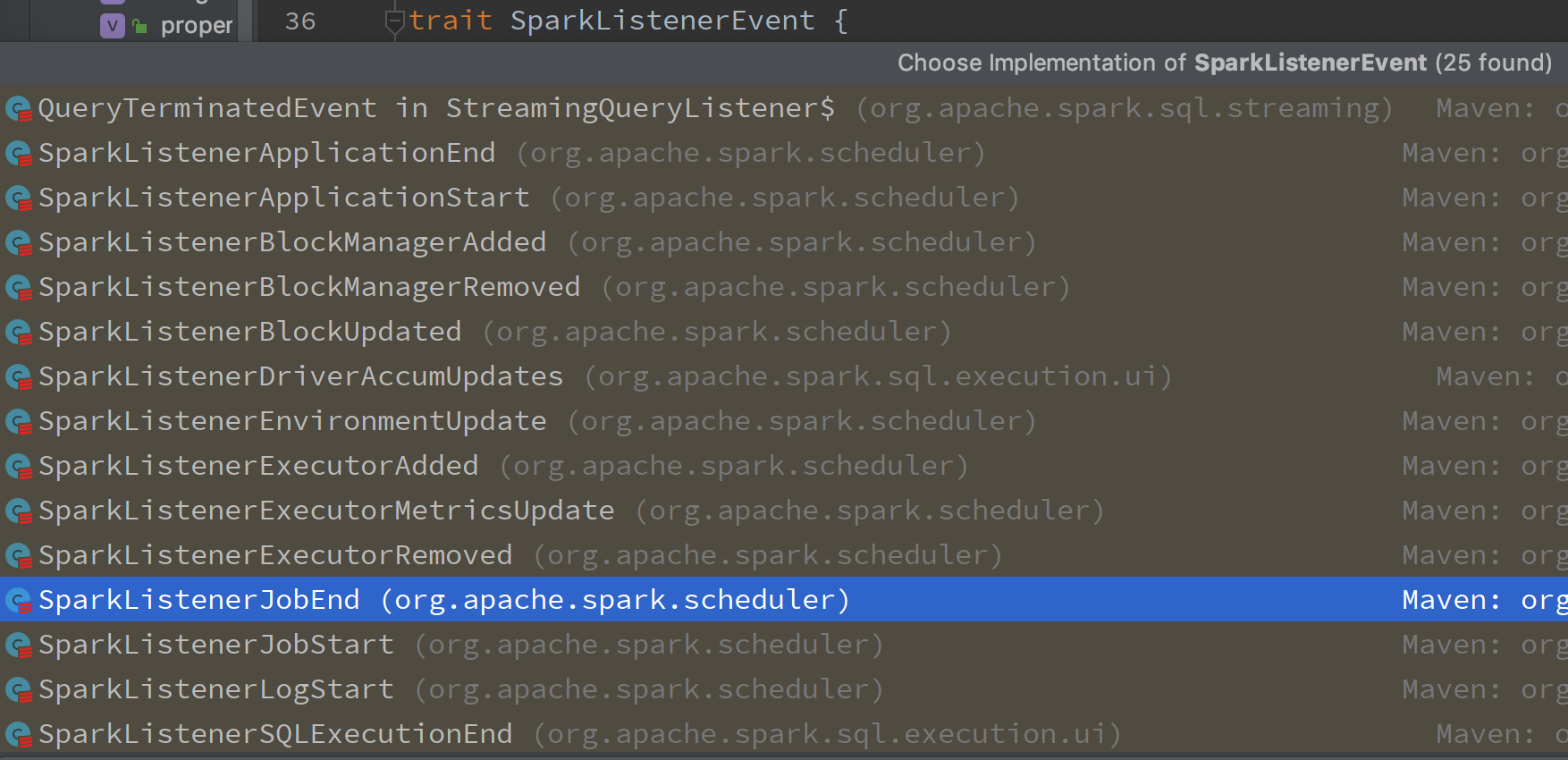1568x760 pixels.
Task: Pick SparkListenerBlockManagerRemoved implementation
Action: tap(308, 287)
